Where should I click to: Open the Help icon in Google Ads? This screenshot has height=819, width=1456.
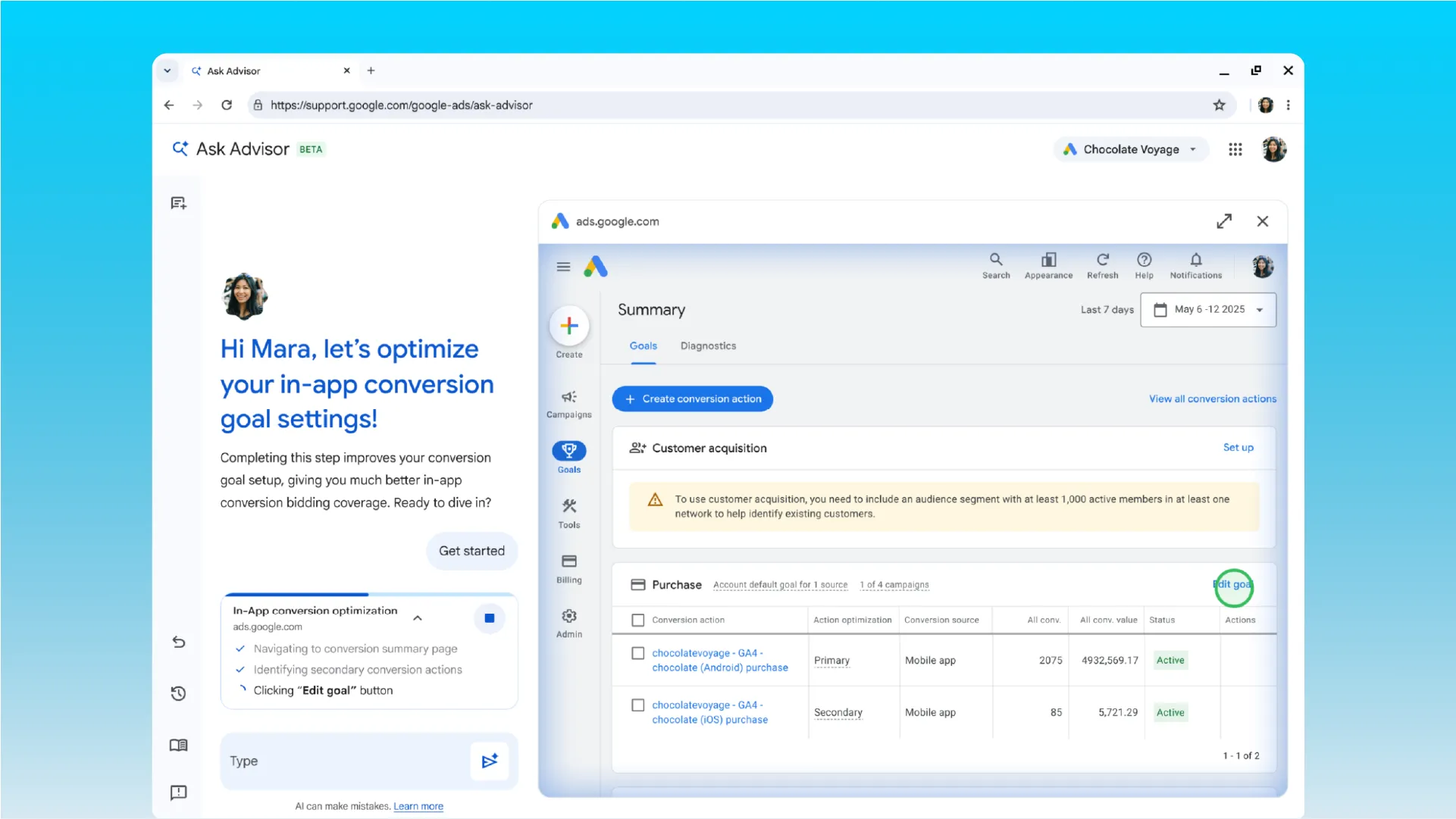[x=1144, y=266]
